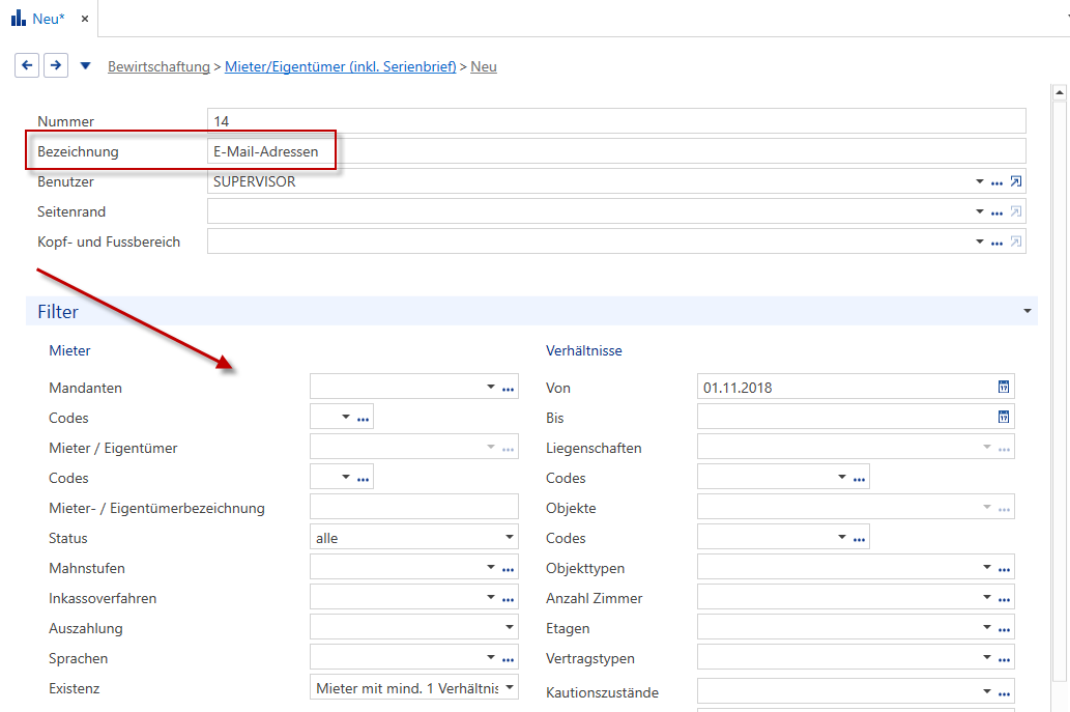The width and height of the screenshot is (1070, 712).
Task: Go back with the left arrow button
Action: [27, 66]
